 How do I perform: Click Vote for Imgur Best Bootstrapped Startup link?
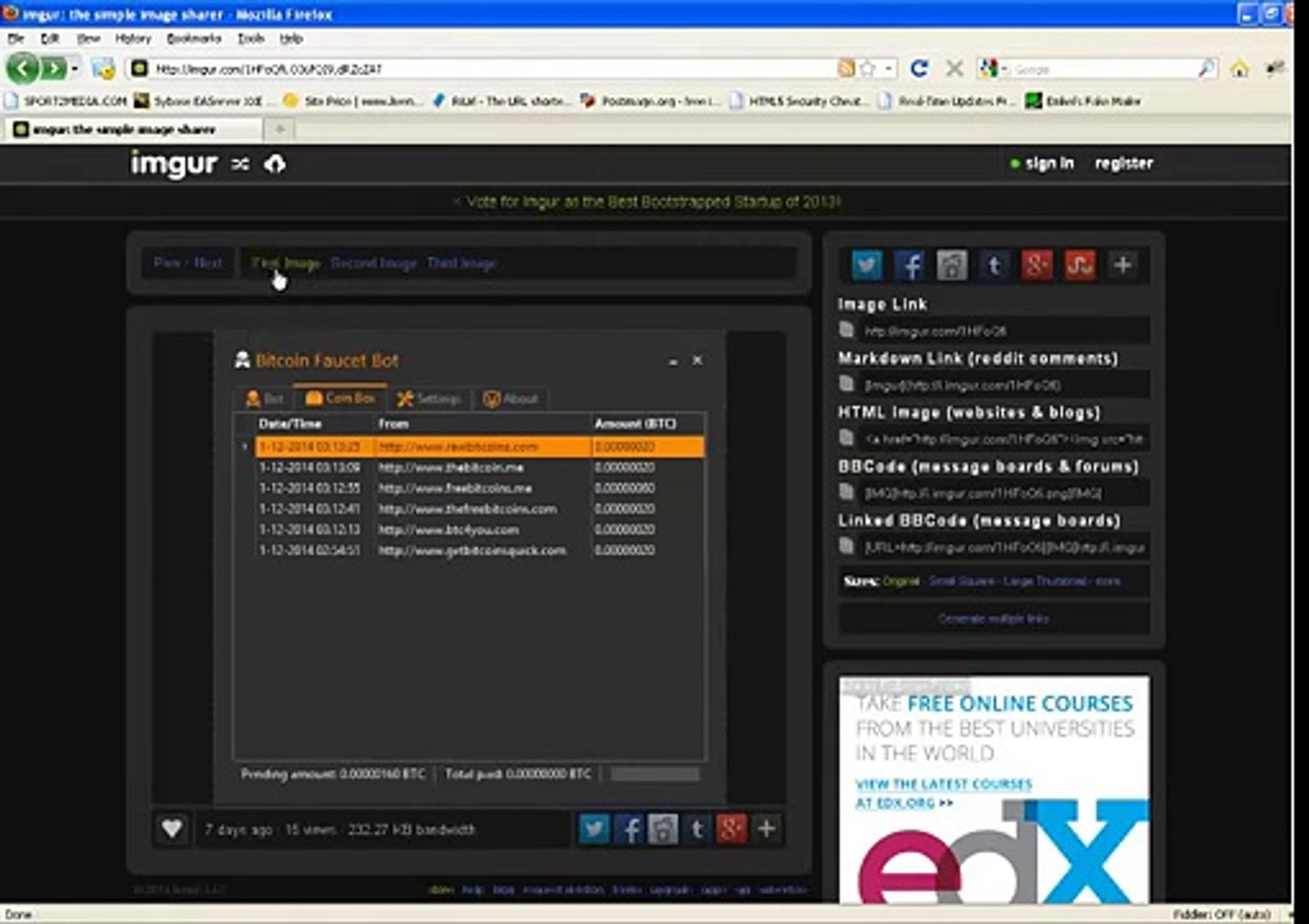[x=653, y=202]
